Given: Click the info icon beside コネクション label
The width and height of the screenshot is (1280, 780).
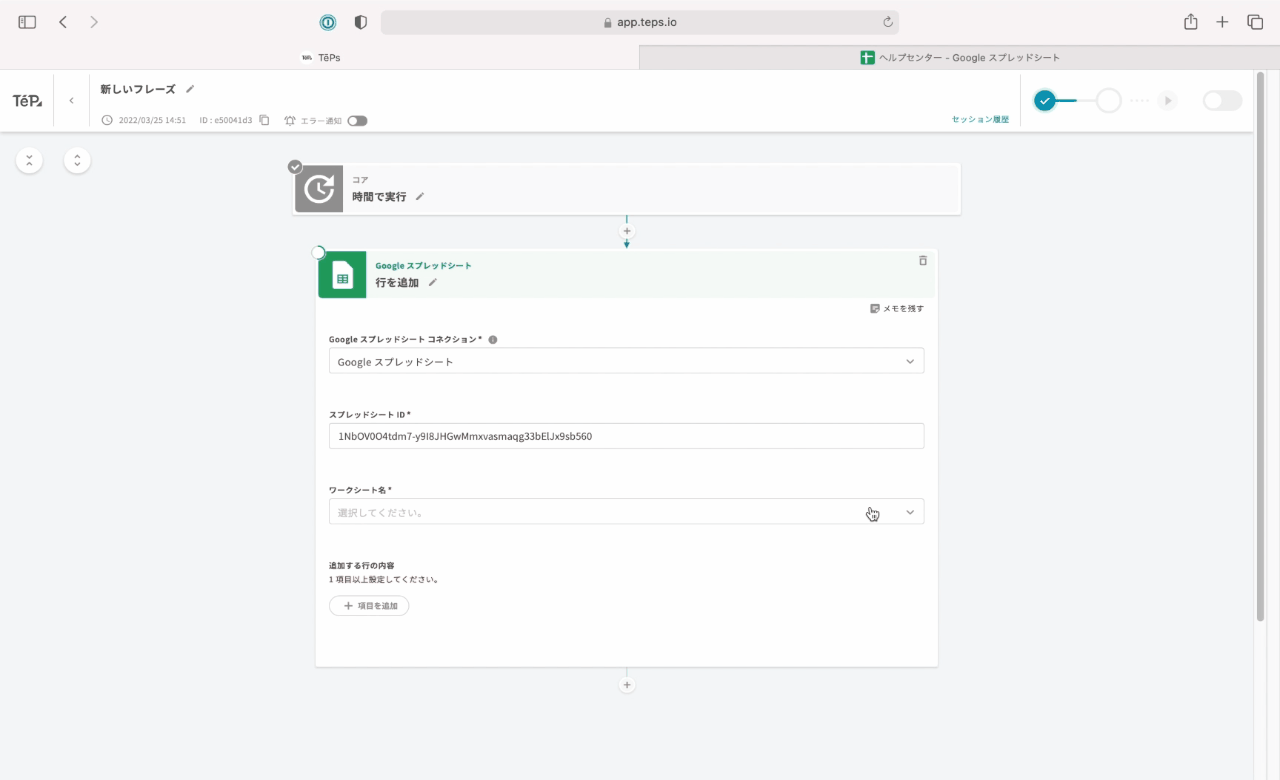Looking at the screenshot, I should pos(493,340).
